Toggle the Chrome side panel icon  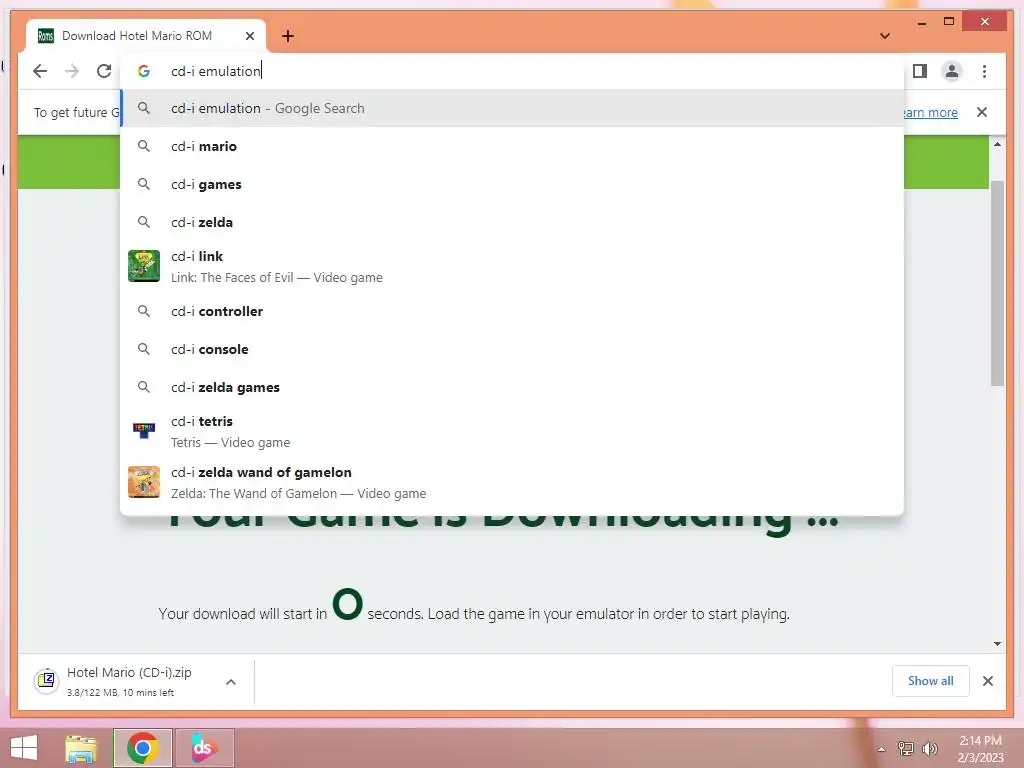920,71
